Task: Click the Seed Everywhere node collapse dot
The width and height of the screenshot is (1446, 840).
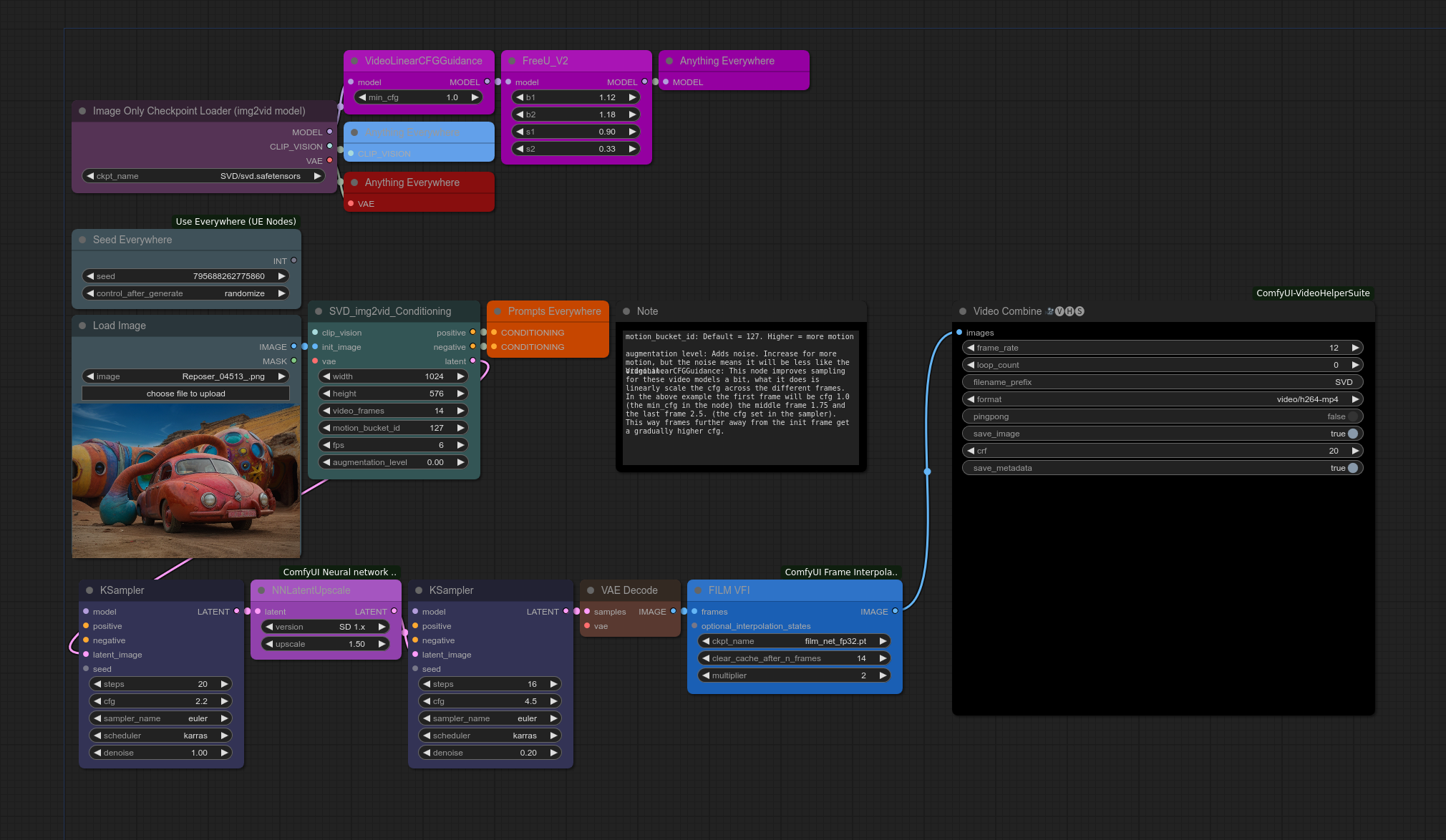Action: click(x=82, y=240)
